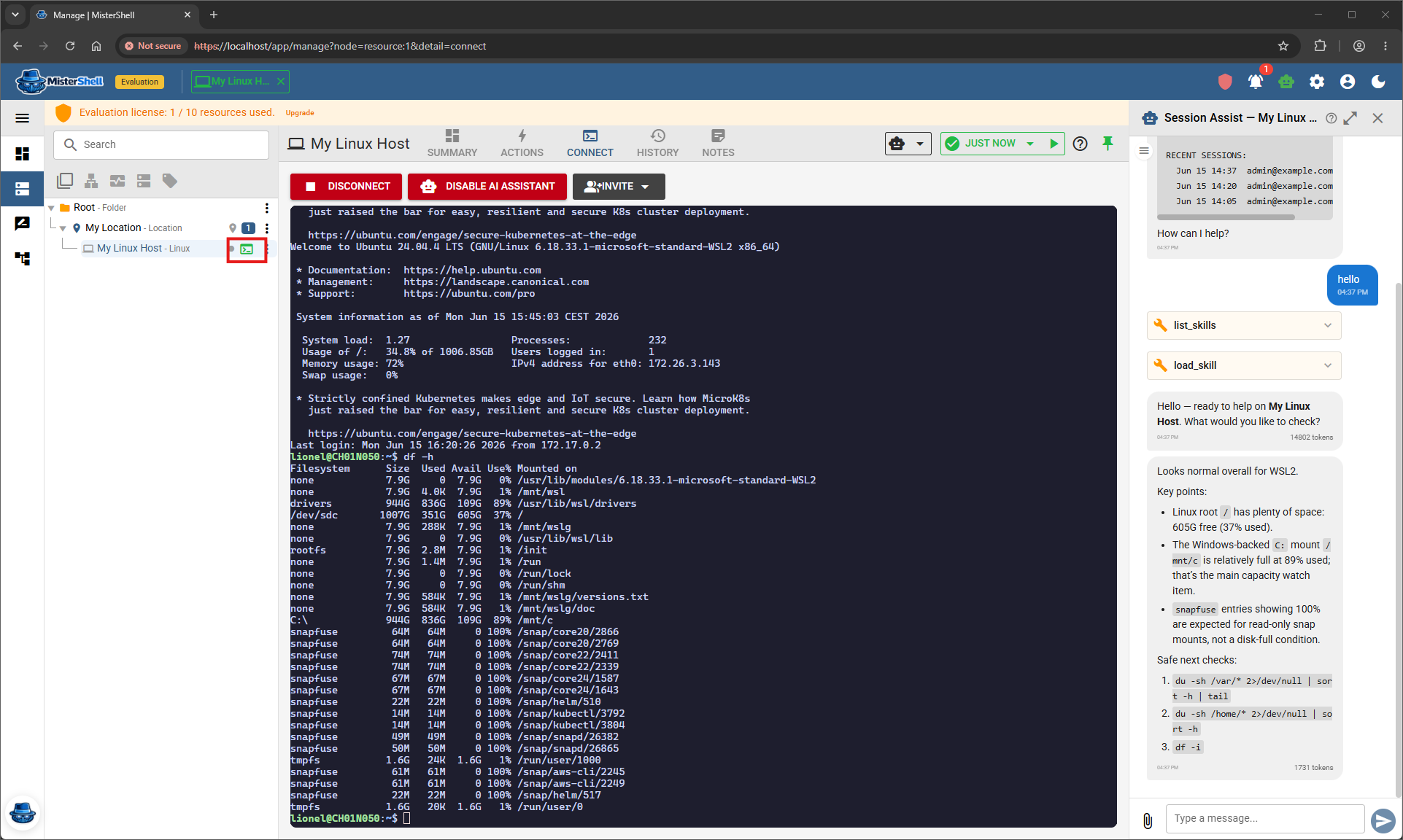The height and width of the screenshot is (840, 1403).
Task: Collapse the Root folder tree node
Action: point(52,208)
